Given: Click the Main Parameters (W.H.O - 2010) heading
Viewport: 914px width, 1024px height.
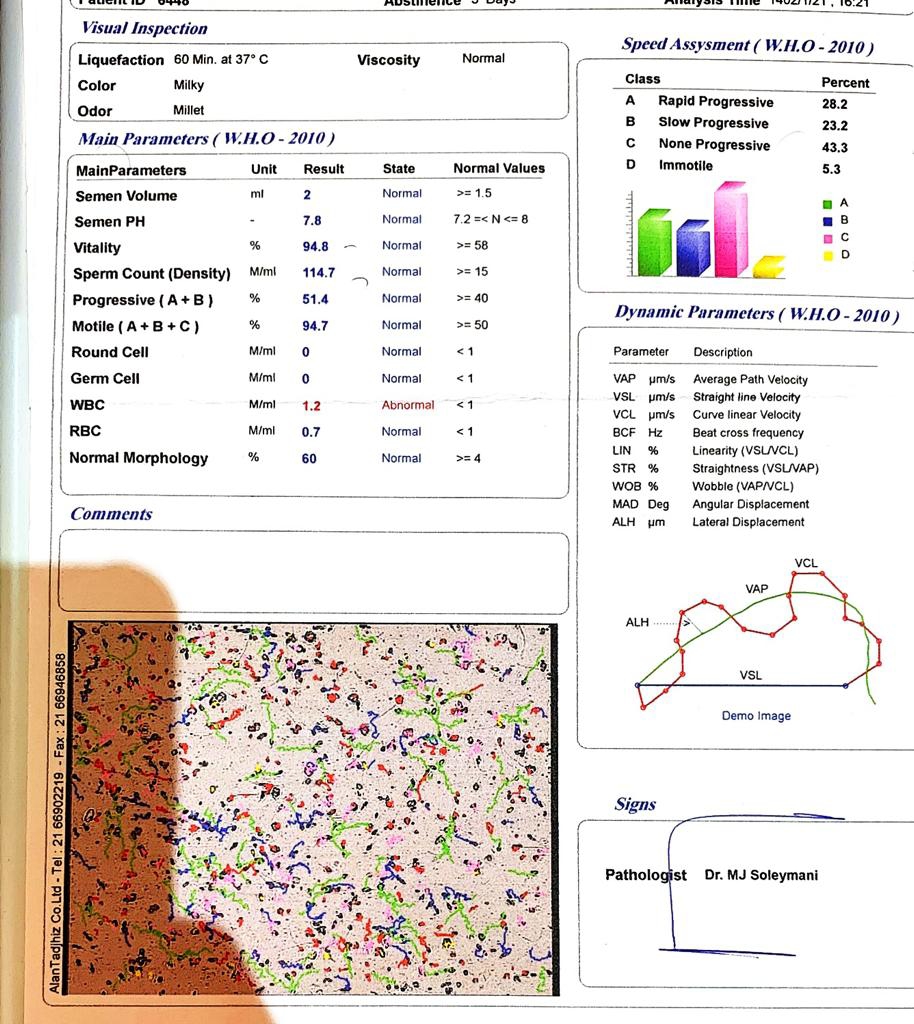Looking at the screenshot, I should [206, 138].
